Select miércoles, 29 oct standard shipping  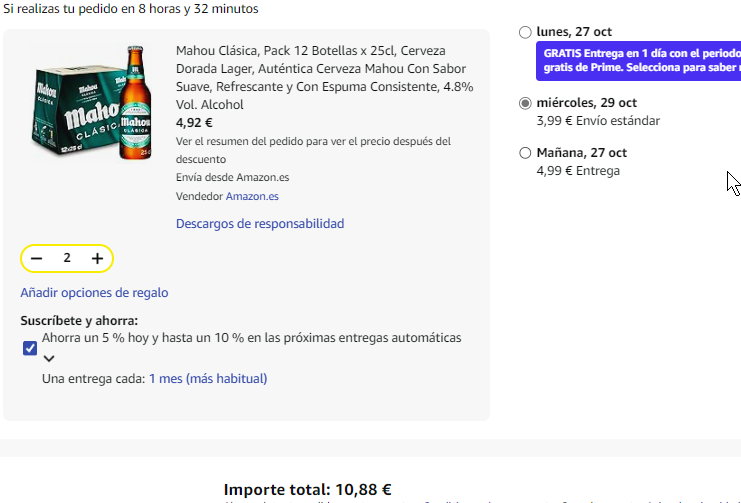click(x=525, y=103)
